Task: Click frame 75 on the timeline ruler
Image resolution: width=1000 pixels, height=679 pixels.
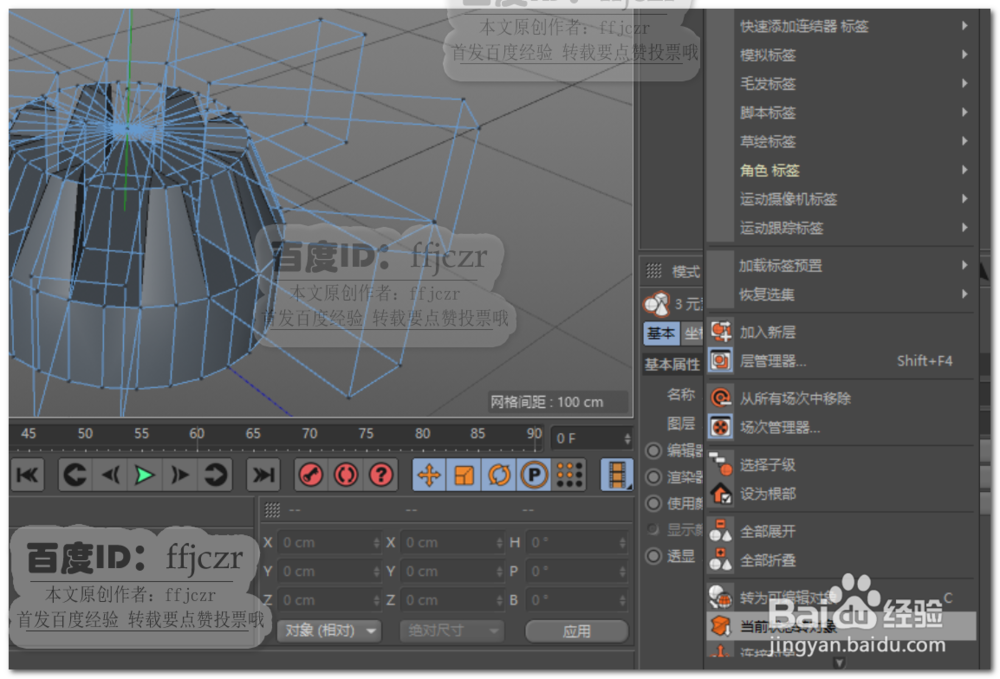Action: (x=366, y=434)
